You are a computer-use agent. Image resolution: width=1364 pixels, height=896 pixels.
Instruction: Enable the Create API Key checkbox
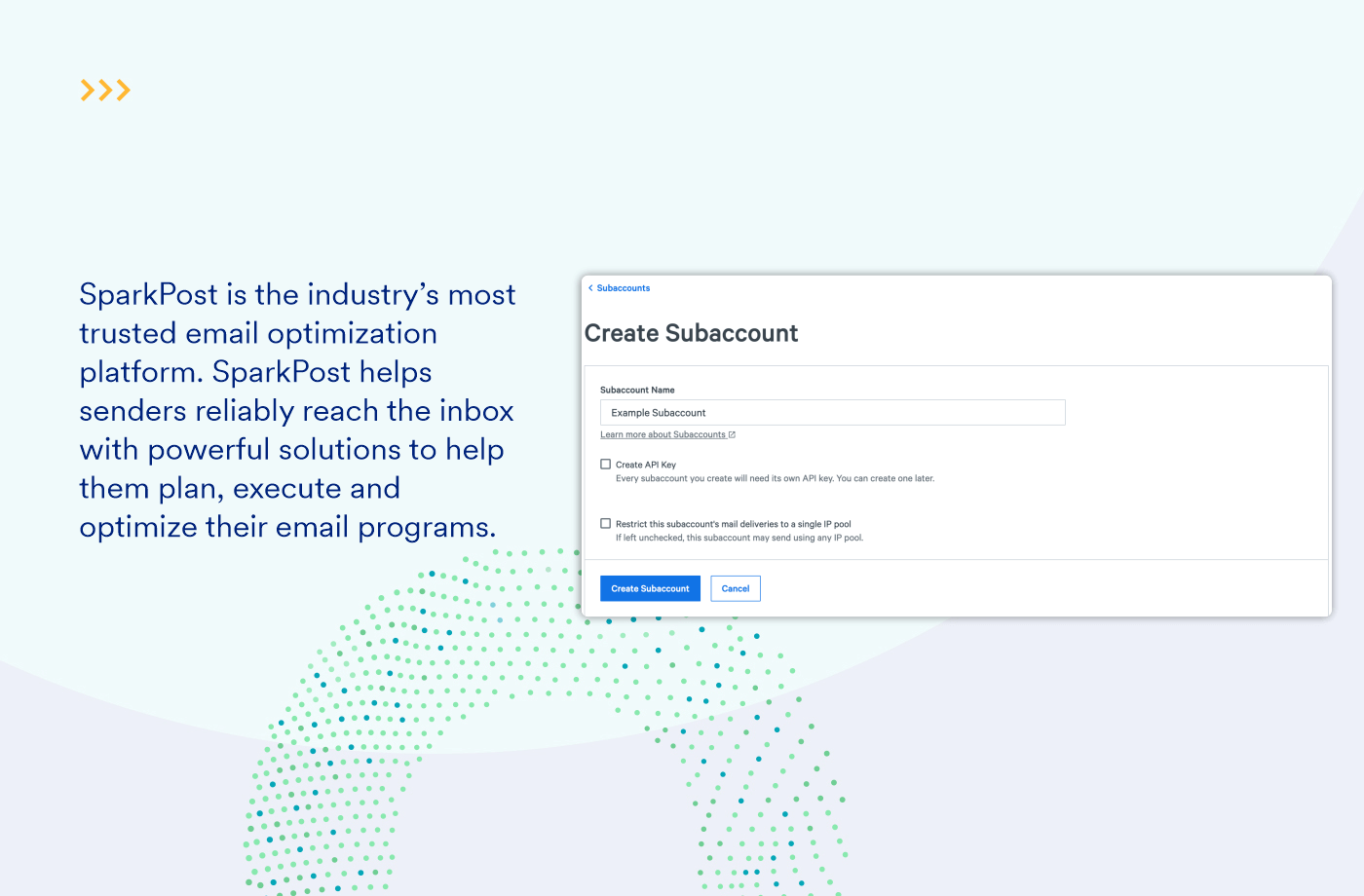pos(605,464)
